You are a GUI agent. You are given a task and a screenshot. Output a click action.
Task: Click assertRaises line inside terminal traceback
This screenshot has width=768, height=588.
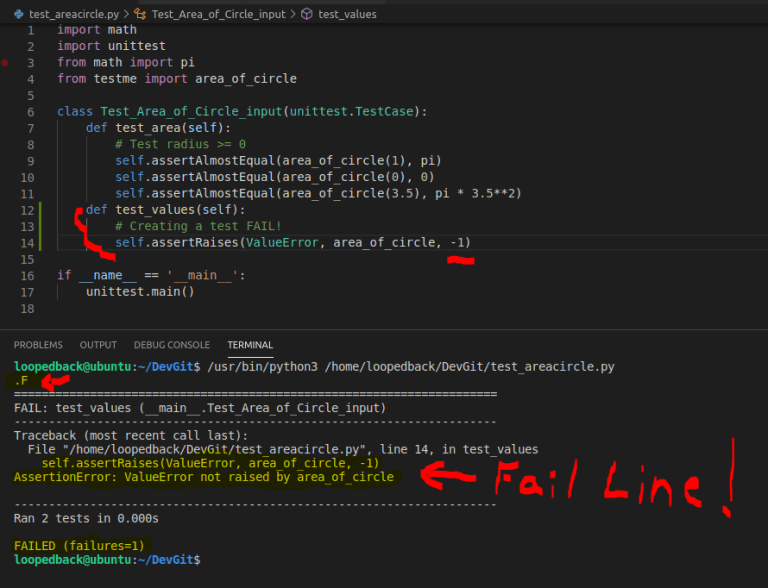[x=210, y=463]
